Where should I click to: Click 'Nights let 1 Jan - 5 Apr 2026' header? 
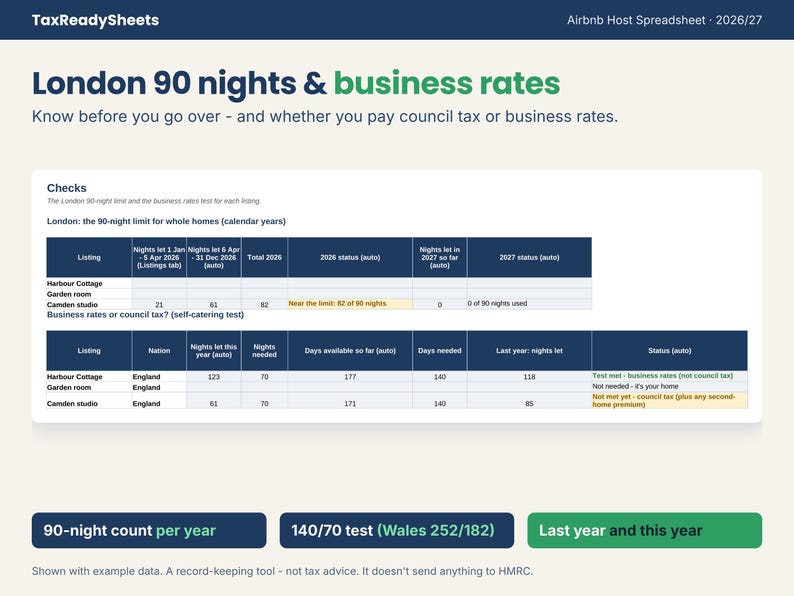[x=159, y=257]
